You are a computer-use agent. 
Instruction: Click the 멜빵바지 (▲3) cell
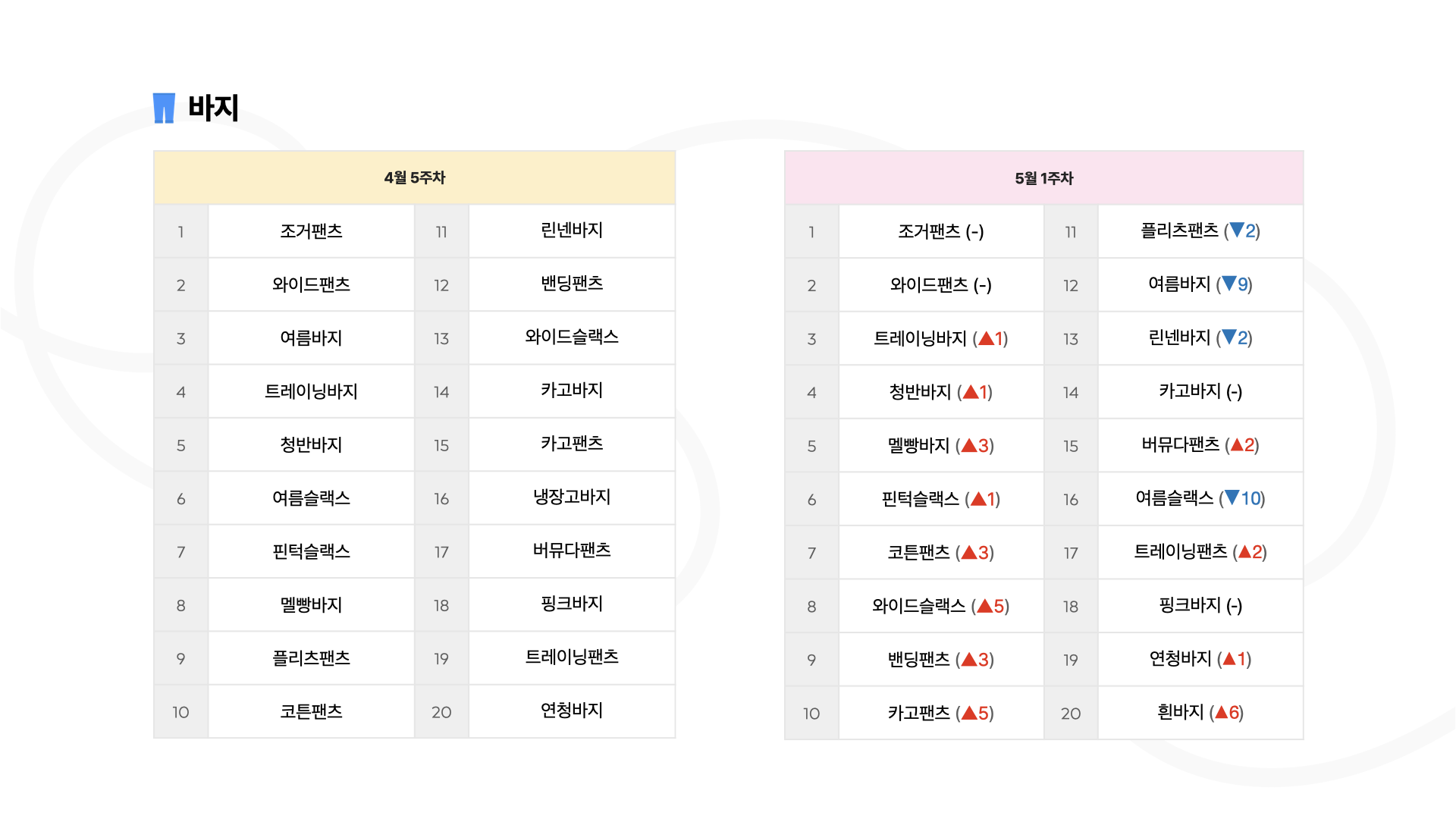tap(941, 445)
